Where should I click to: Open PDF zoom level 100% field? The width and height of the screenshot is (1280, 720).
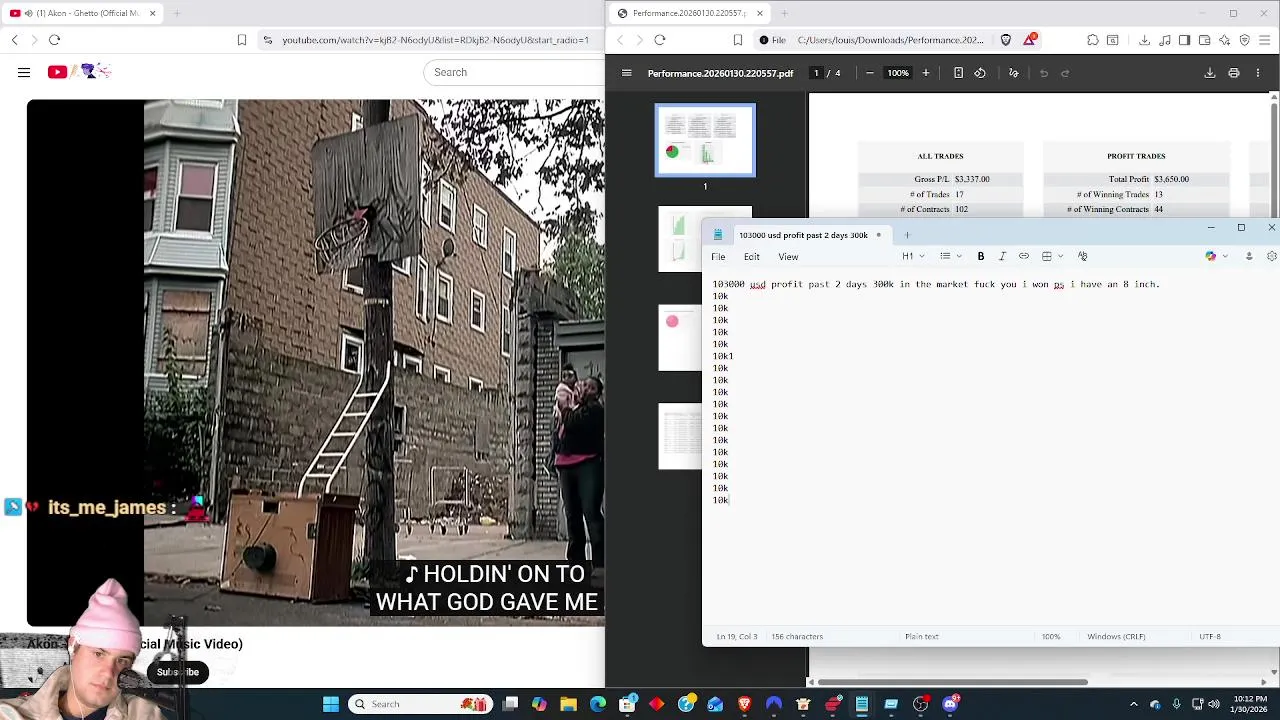coord(898,73)
